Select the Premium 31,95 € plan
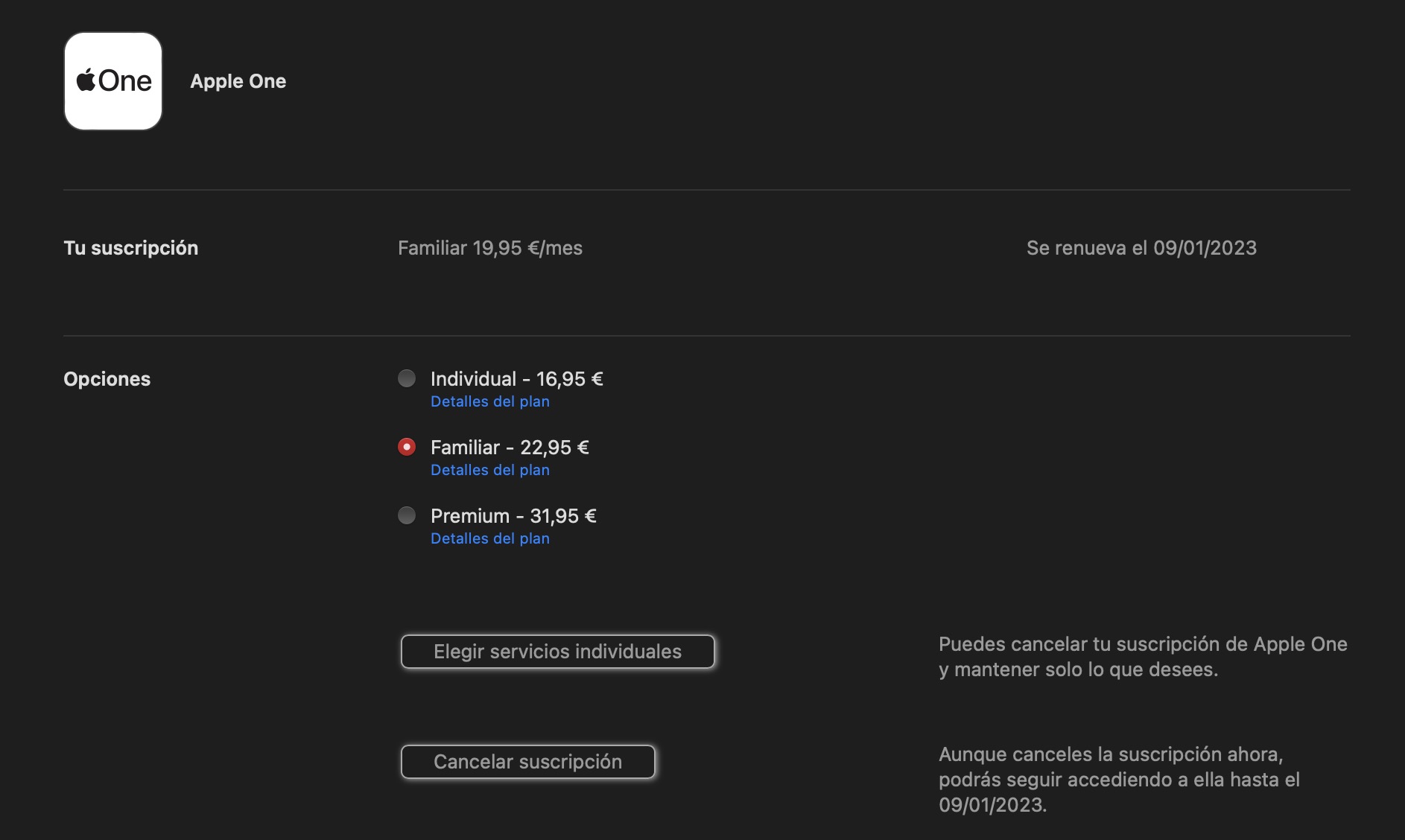The width and height of the screenshot is (1405, 840). (x=407, y=515)
